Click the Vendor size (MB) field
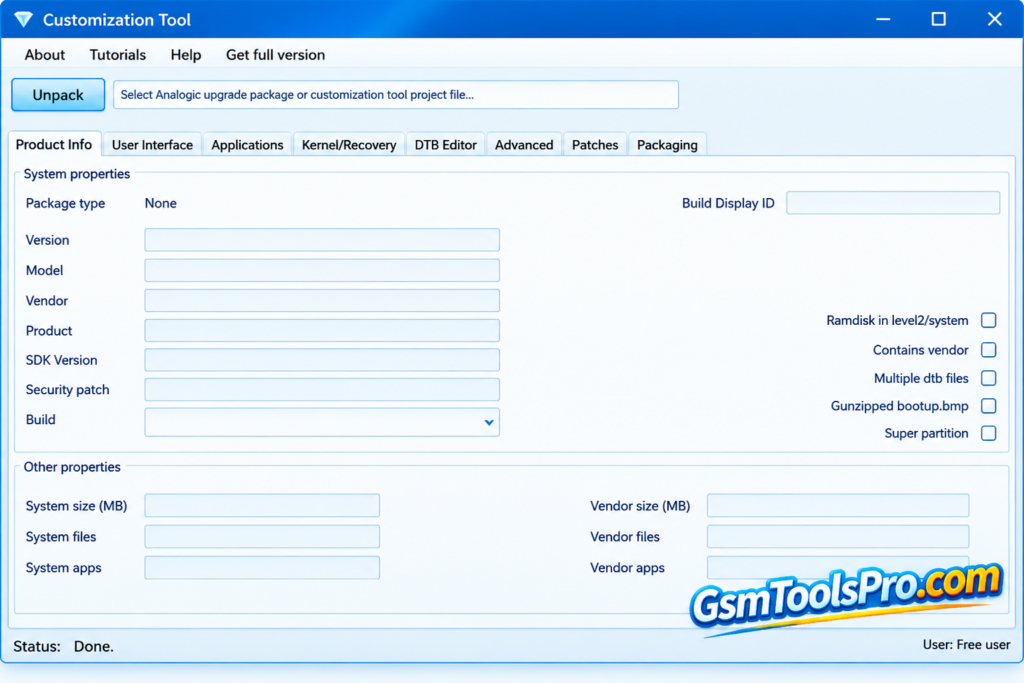The width and height of the screenshot is (1024, 683). click(x=838, y=505)
